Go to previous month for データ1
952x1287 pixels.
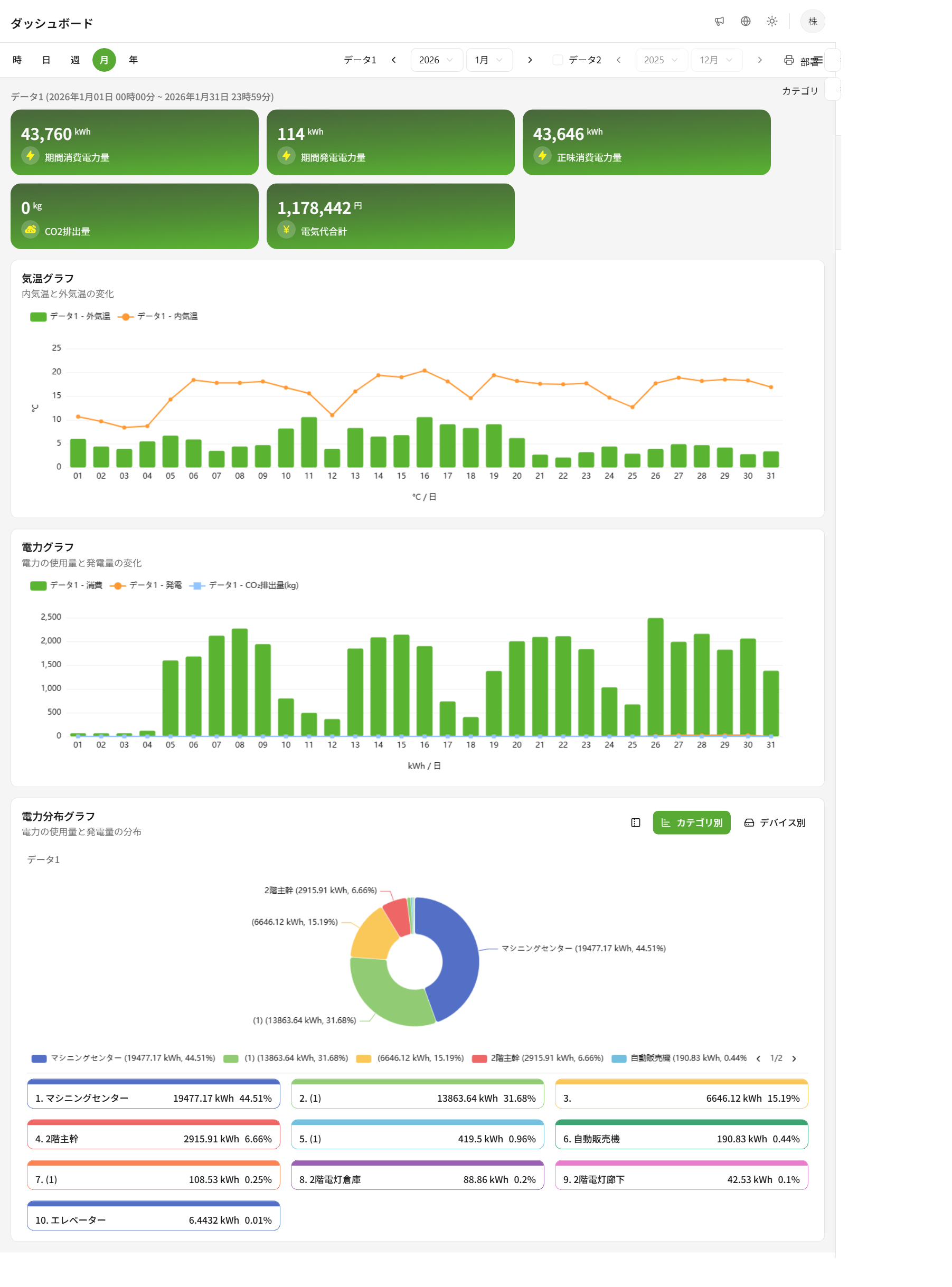[x=393, y=60]
